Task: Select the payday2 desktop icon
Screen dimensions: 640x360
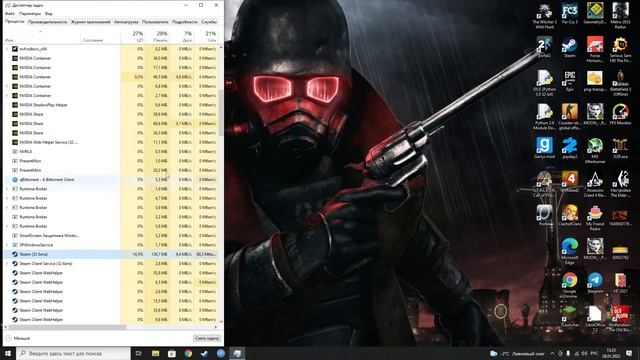Action: tap(569, 148)
